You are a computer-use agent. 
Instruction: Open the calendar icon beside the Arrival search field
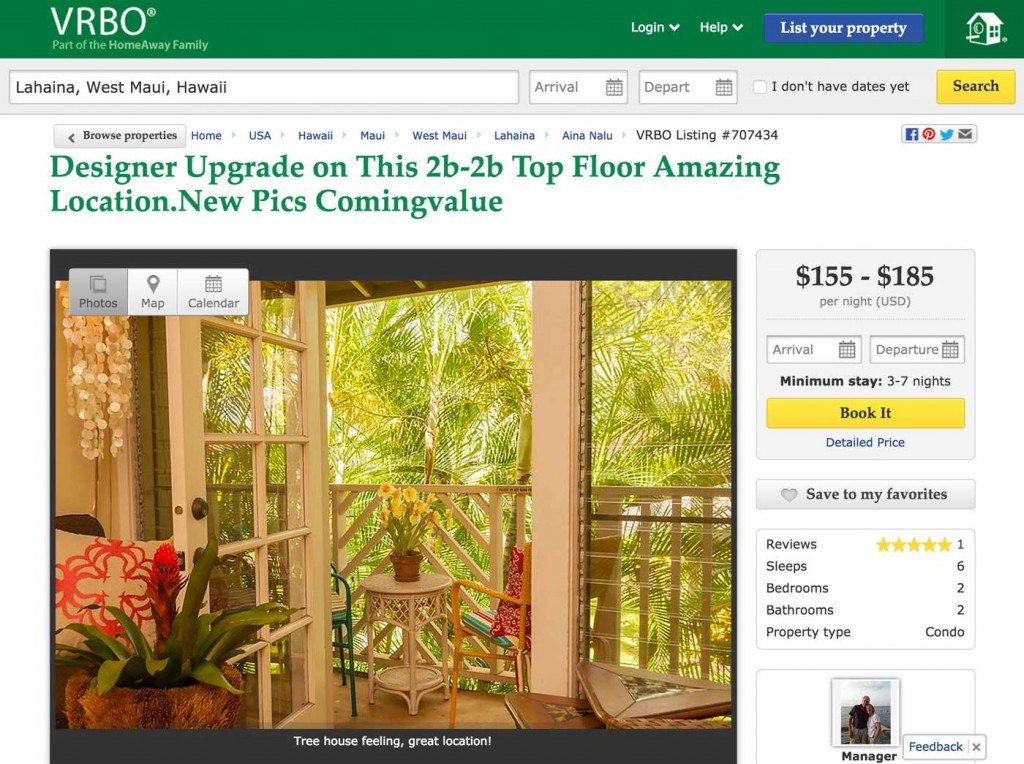[614, 87]
